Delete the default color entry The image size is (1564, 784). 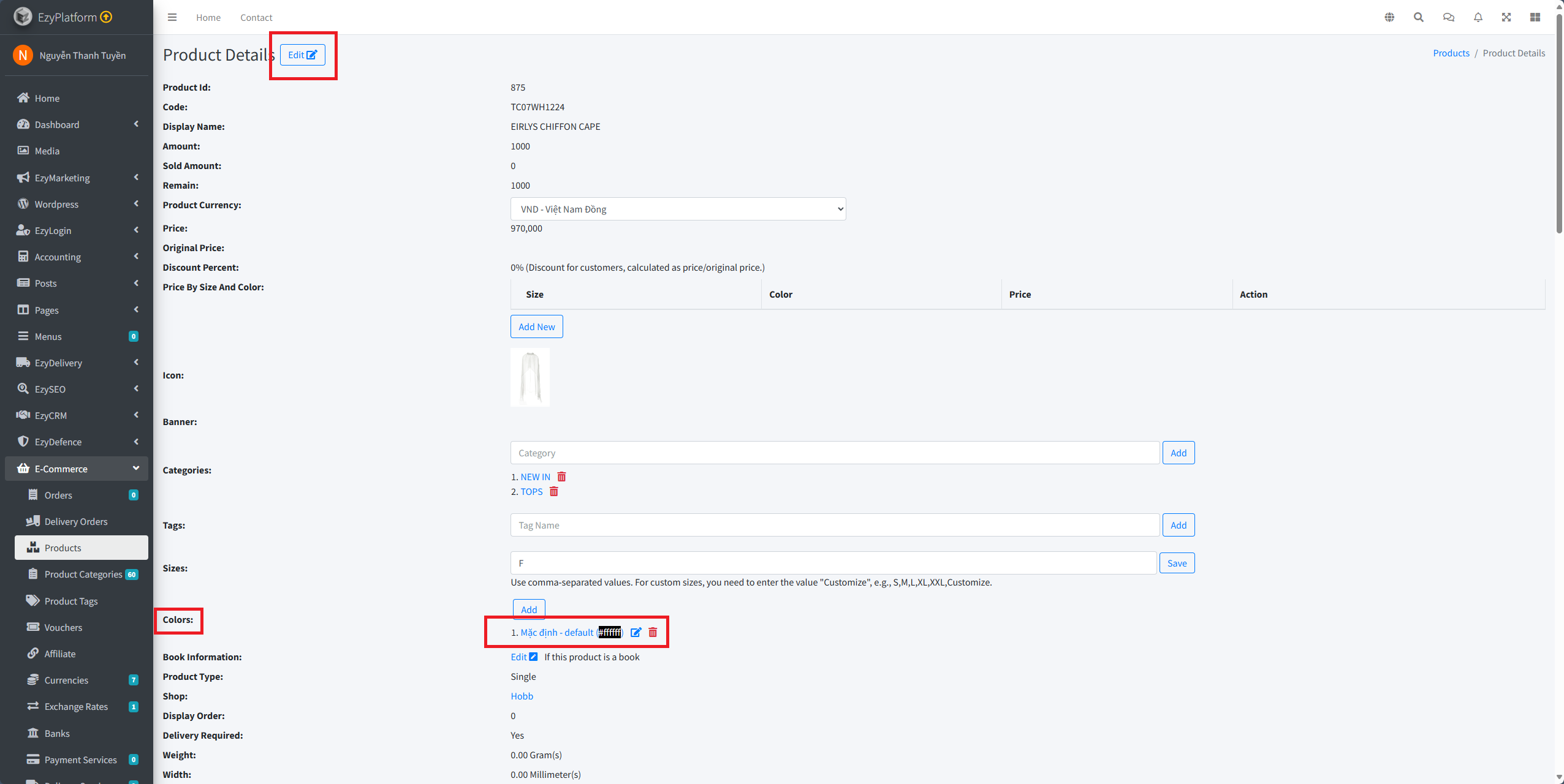[653, 632]
